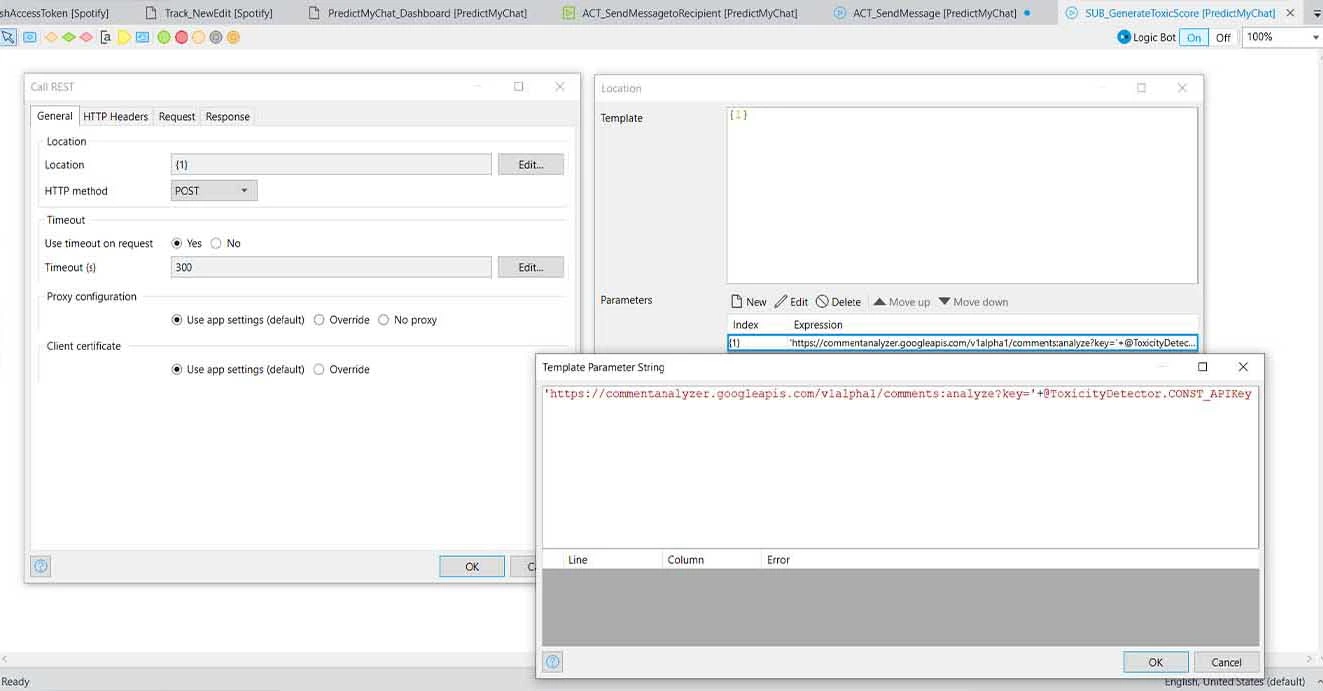1323x691 pixels.
Task: Confirm Call REST dialog with OK
Action: tap(472, 566)
